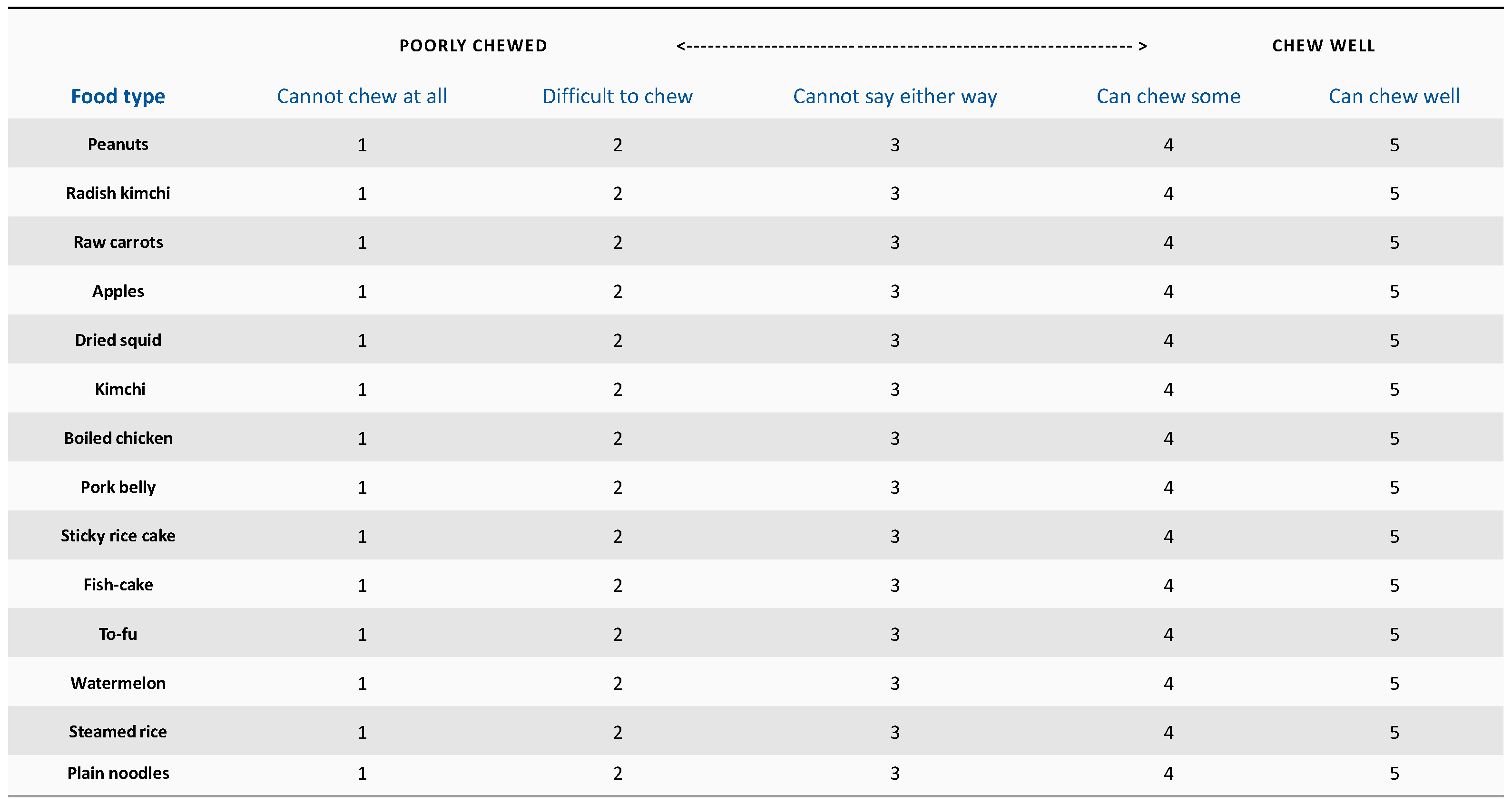Click the Food type column header
1512x804 pixels.
coord(118,96)
